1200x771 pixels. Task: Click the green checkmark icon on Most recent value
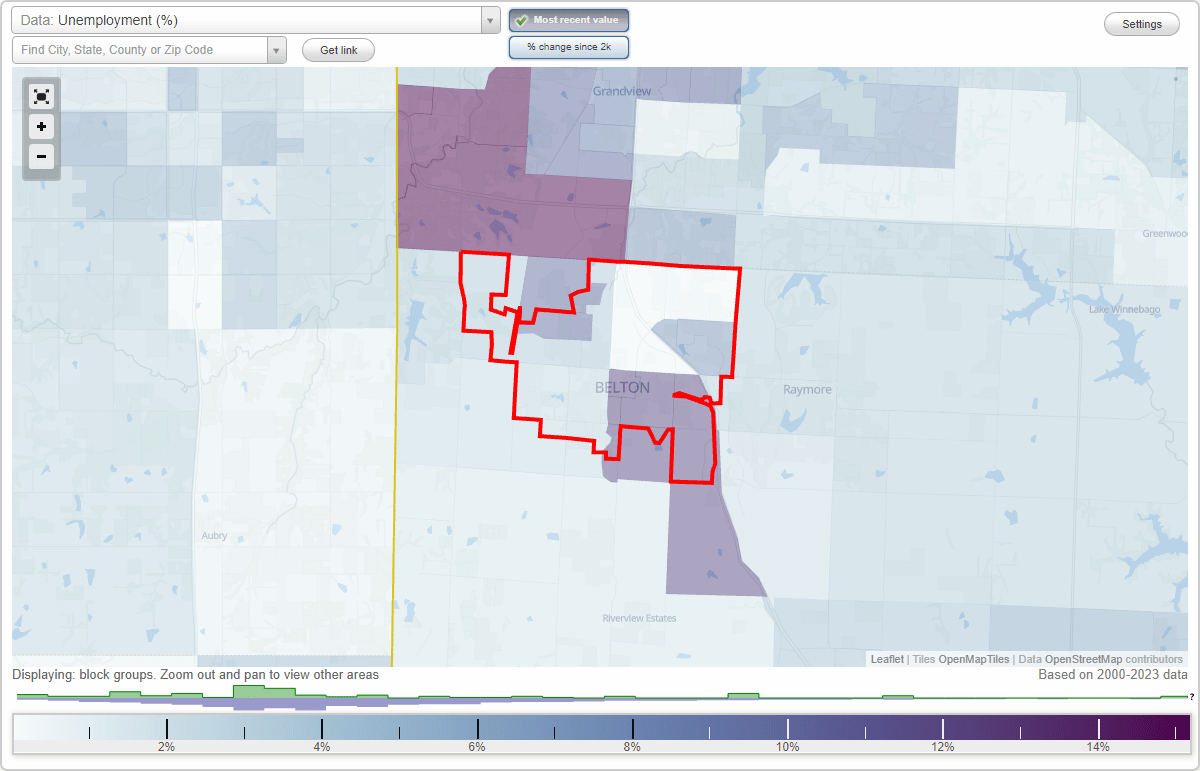(522, 20)
